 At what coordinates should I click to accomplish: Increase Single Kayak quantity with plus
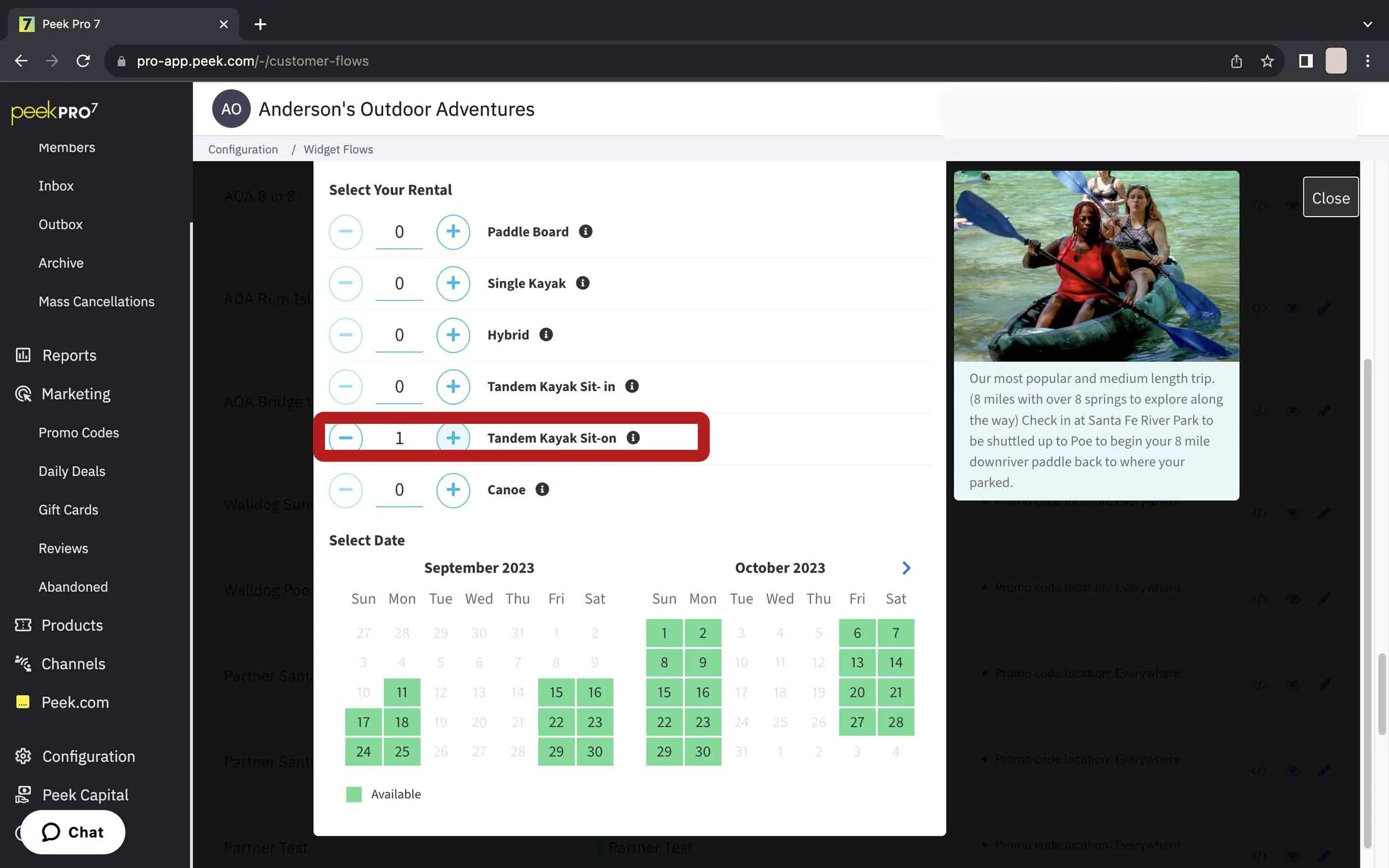click(452, 283)
